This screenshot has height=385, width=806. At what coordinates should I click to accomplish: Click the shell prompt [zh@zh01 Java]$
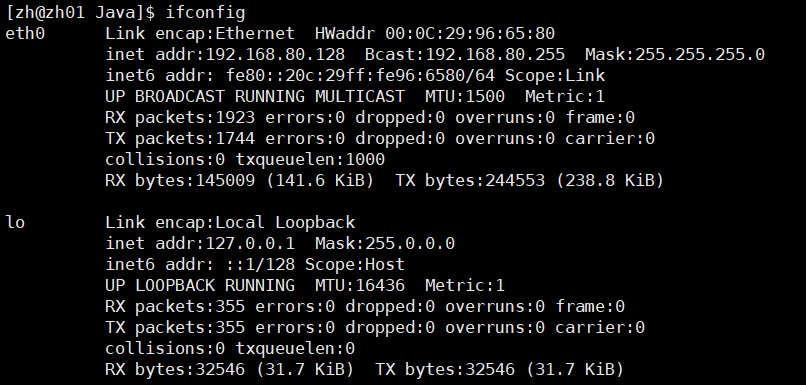80,12
